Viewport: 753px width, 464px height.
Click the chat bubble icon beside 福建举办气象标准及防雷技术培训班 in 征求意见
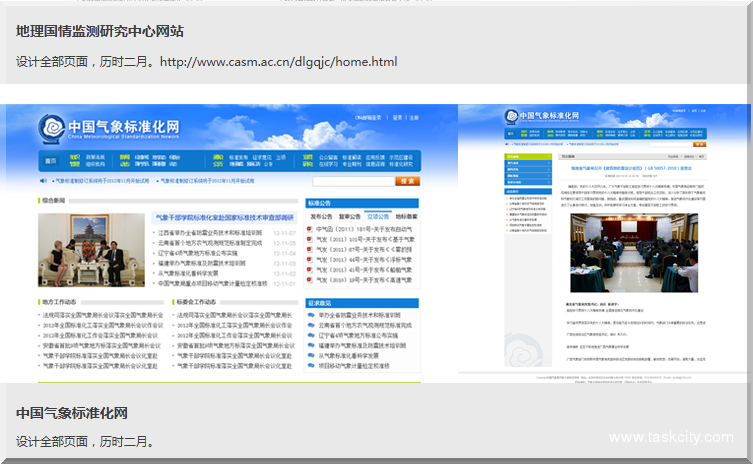[311, 345]
